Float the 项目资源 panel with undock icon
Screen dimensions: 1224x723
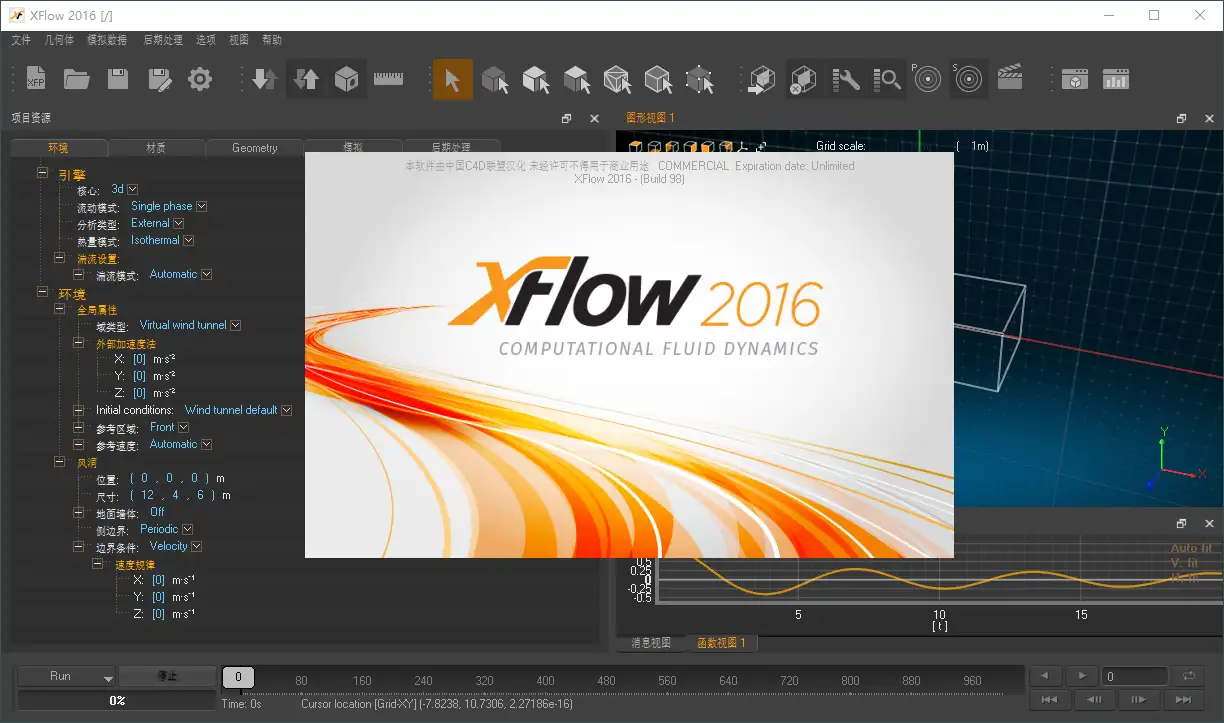click(567, 118)
